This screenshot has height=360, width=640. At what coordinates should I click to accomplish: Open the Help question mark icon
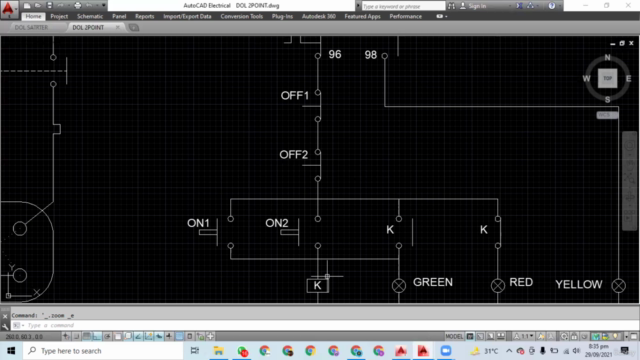(551, 6)
